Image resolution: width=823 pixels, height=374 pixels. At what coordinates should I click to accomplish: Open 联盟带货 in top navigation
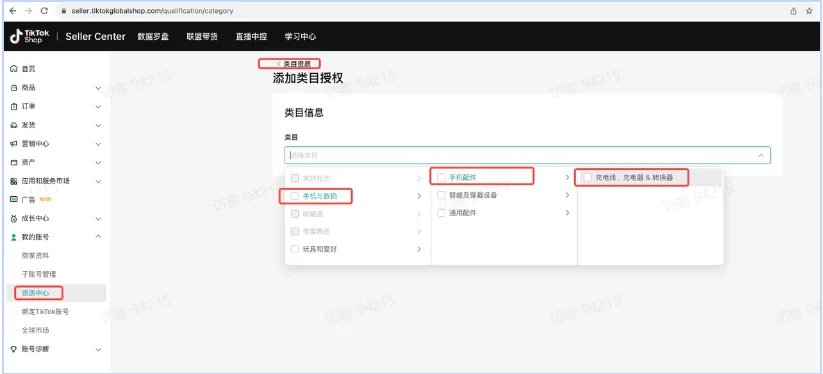click(x=202, y=37)
